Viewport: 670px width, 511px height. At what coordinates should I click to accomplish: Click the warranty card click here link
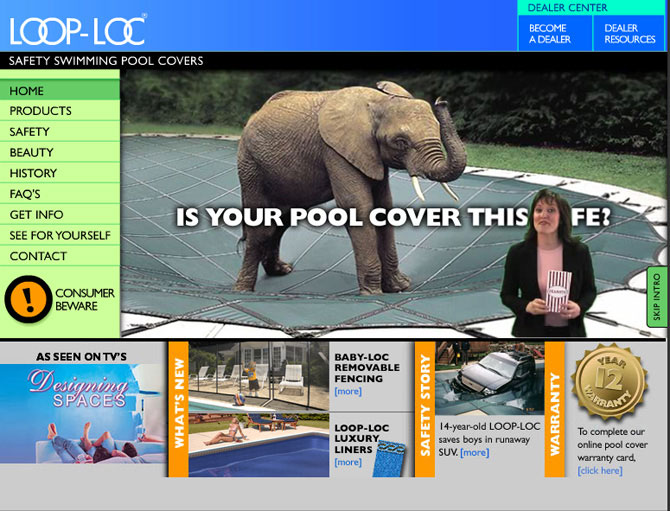coord(599,471)
